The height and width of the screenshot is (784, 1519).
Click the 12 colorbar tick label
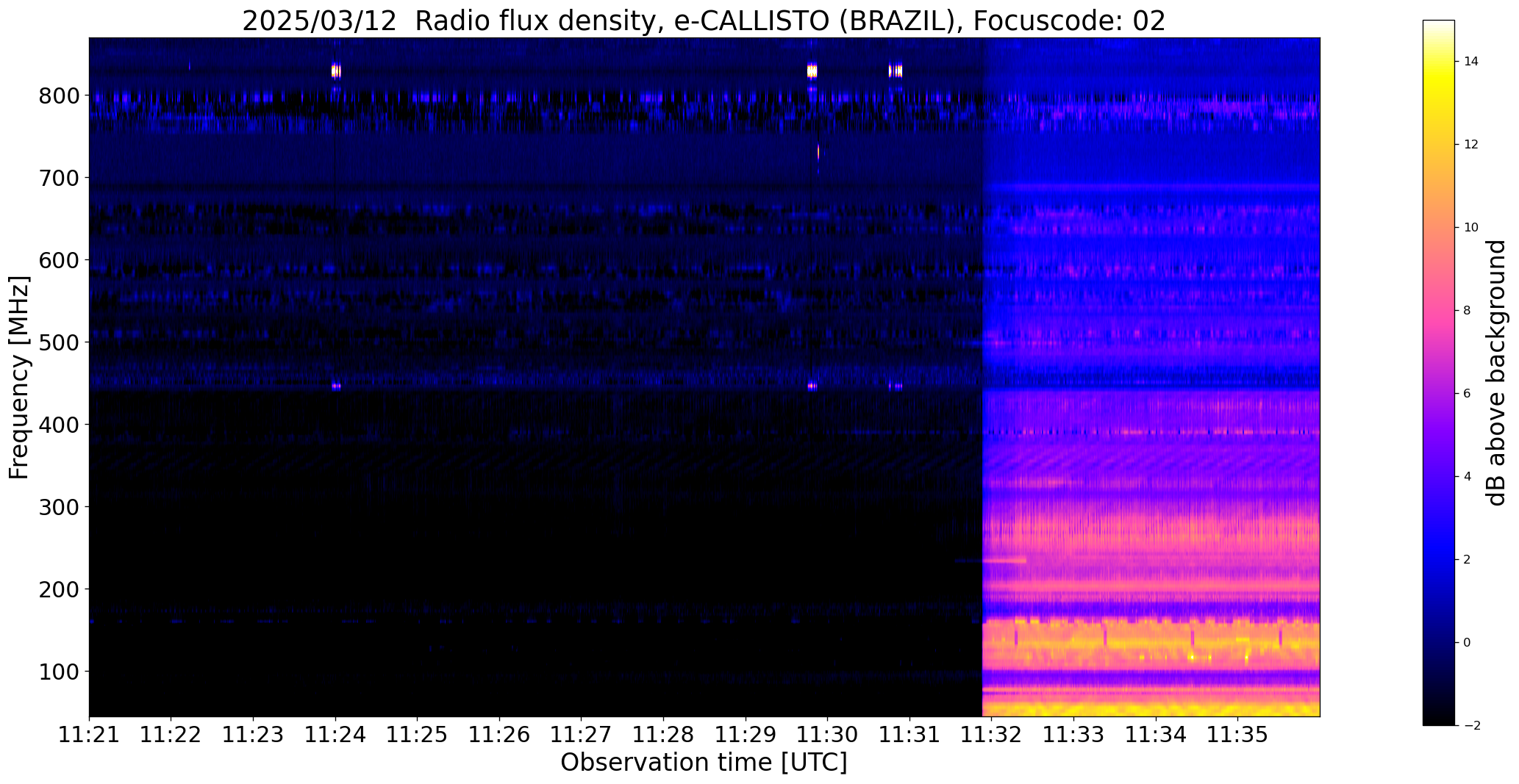click(x=1471, y=145)
